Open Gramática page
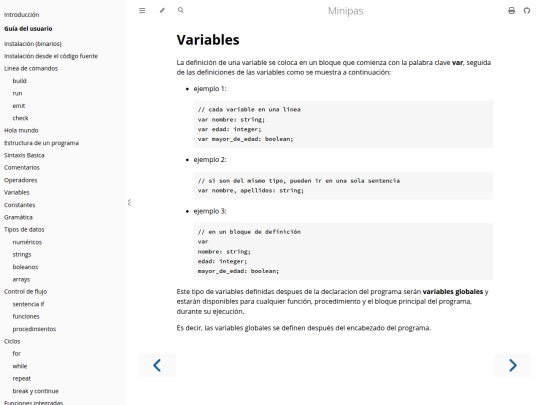The height and width of the screenshot is (405, 540). (x=18, y=217)
